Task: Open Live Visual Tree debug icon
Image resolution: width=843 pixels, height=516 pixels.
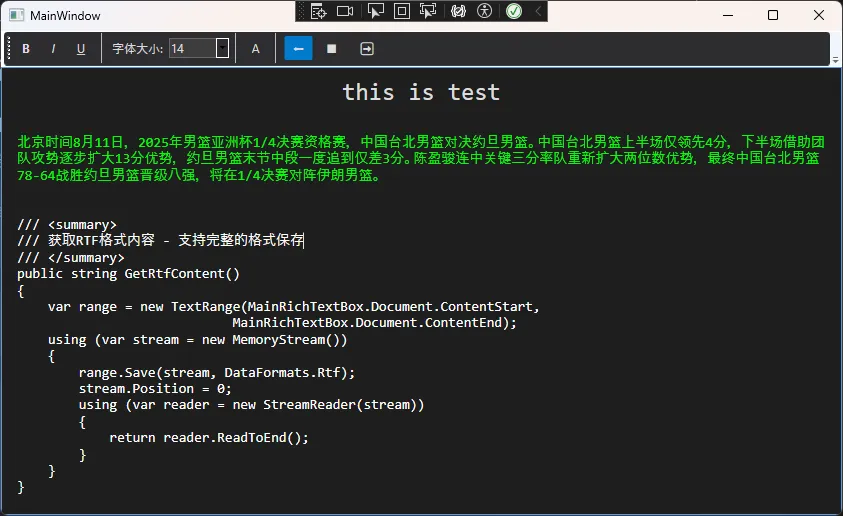Action: click(x=318, y=11)
